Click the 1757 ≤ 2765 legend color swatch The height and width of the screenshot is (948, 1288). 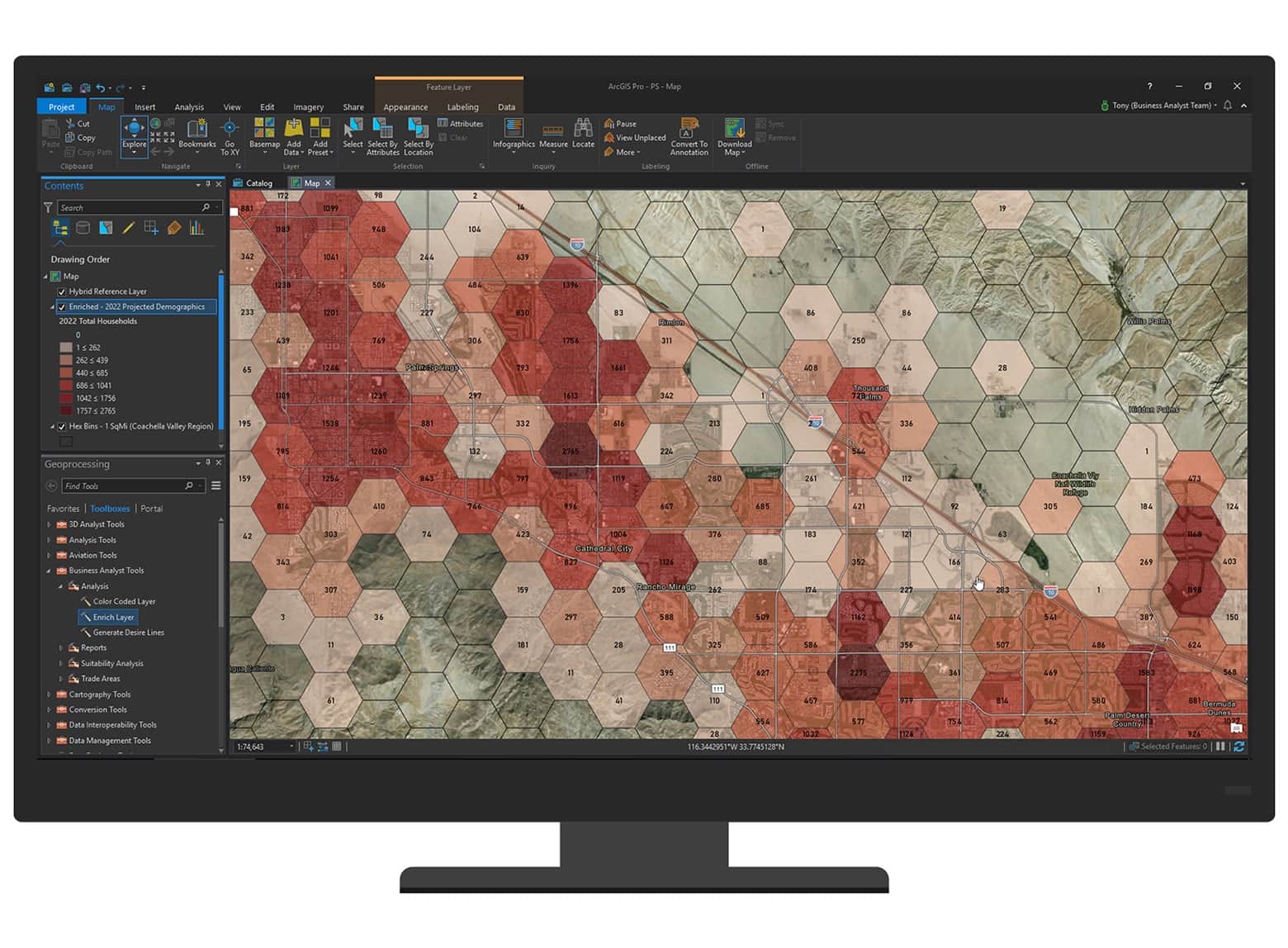[x=66, y=410]
